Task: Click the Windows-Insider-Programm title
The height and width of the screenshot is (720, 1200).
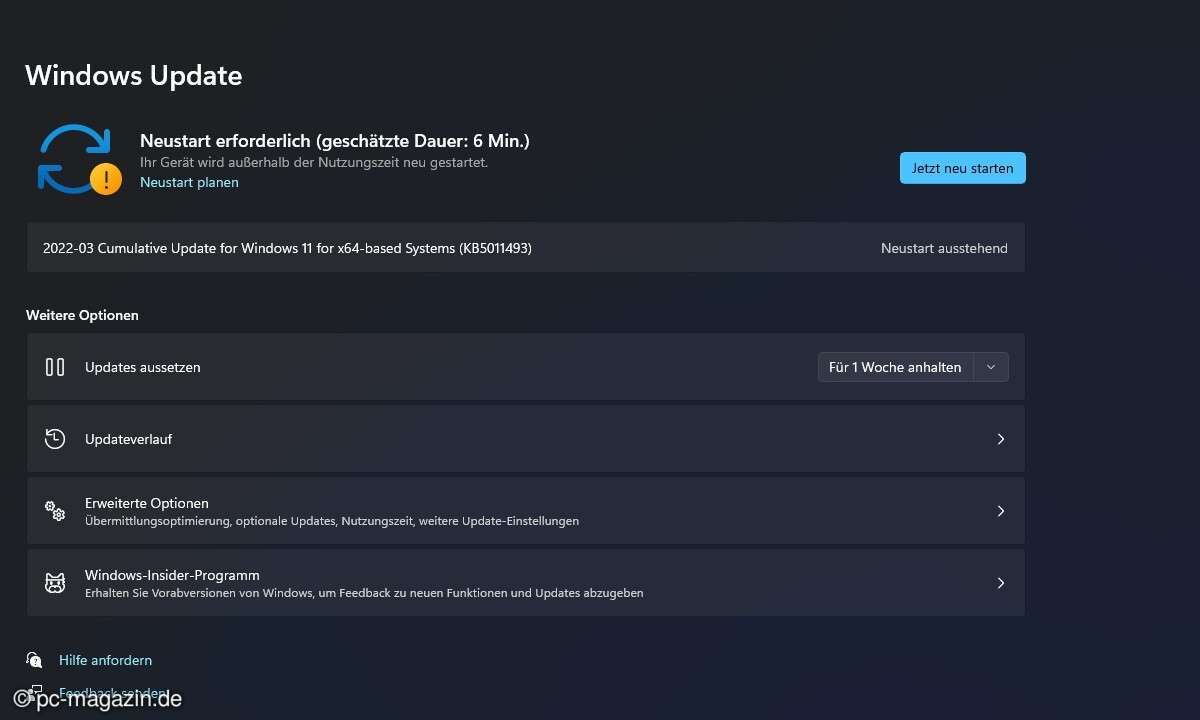Action: click(172, 575)
